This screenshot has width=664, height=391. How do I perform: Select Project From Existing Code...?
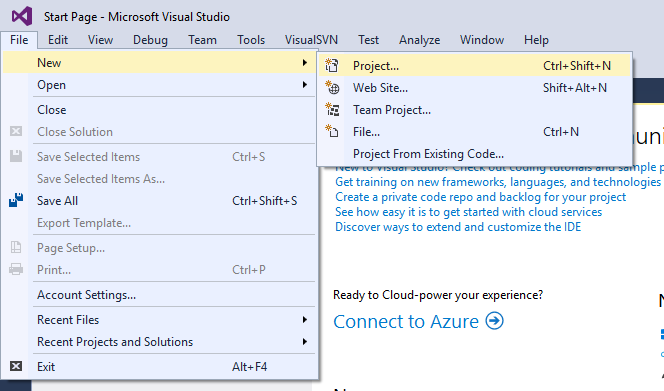[x=474, y=154]
